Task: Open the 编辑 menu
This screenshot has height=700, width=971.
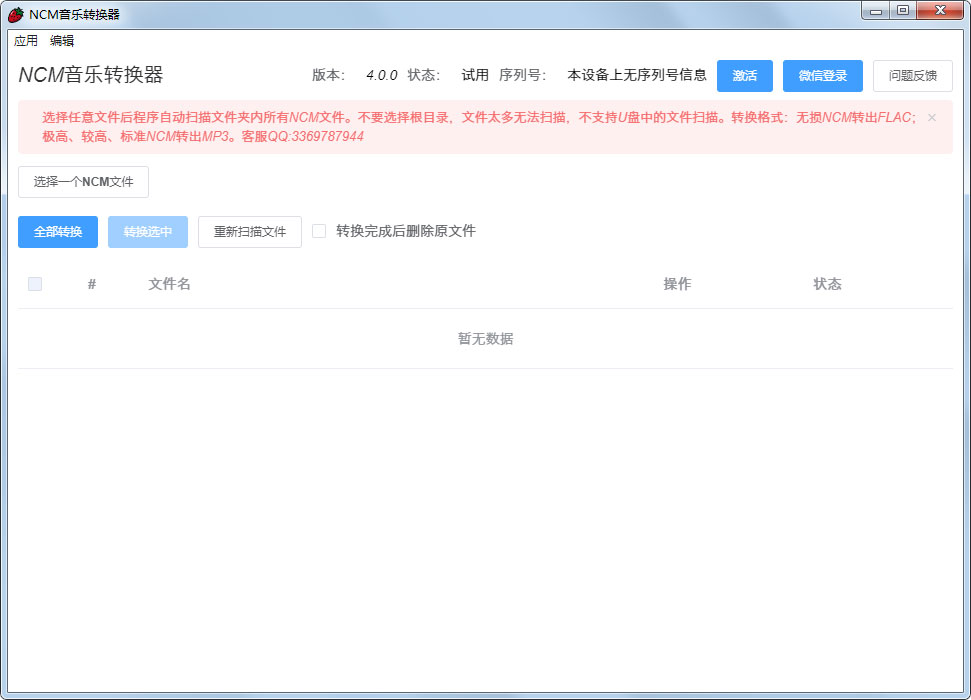Action: pyautogui.click(x=62, y=40)
